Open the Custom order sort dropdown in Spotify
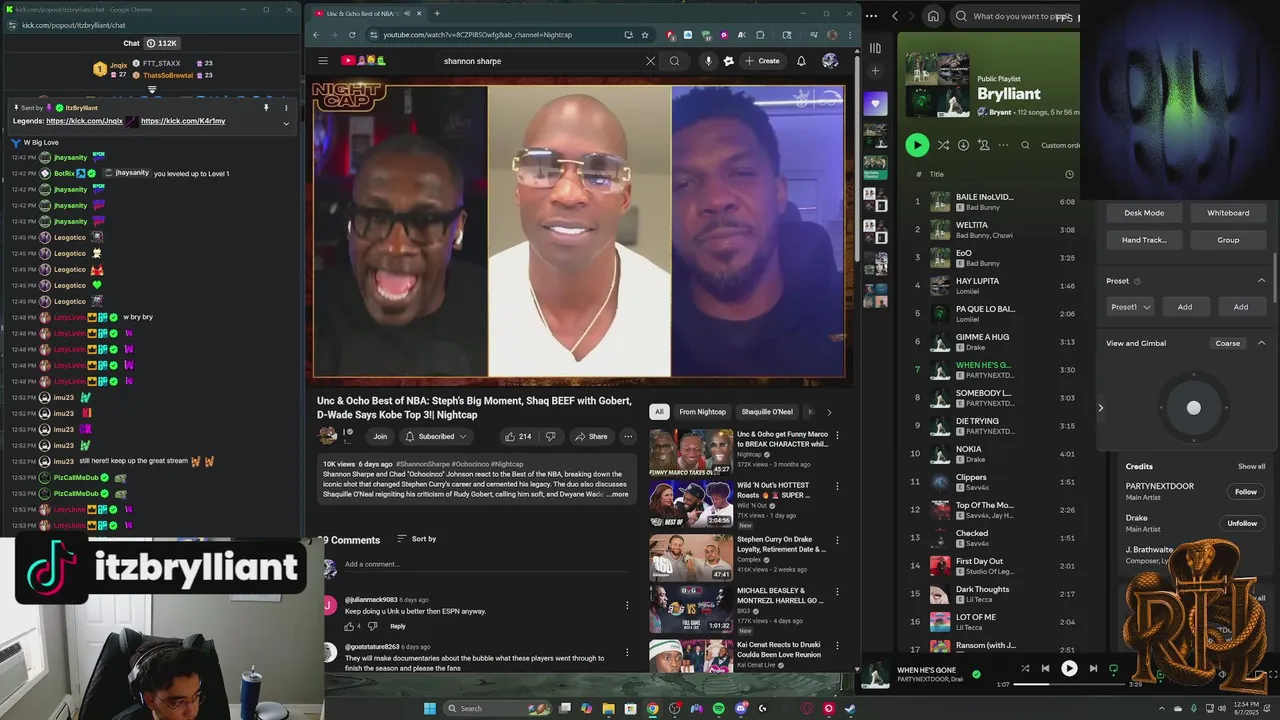 click(x=1060, y=145)
